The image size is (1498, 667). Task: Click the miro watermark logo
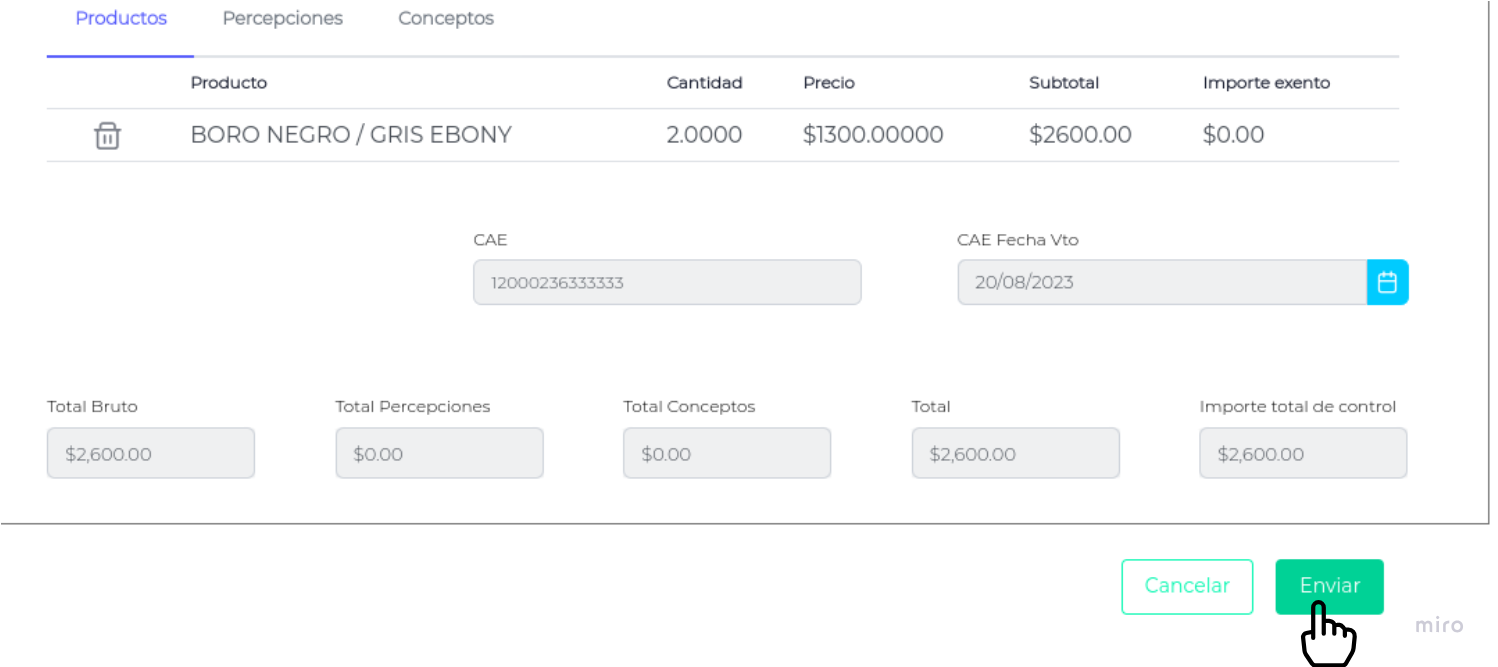(1439, 626)
